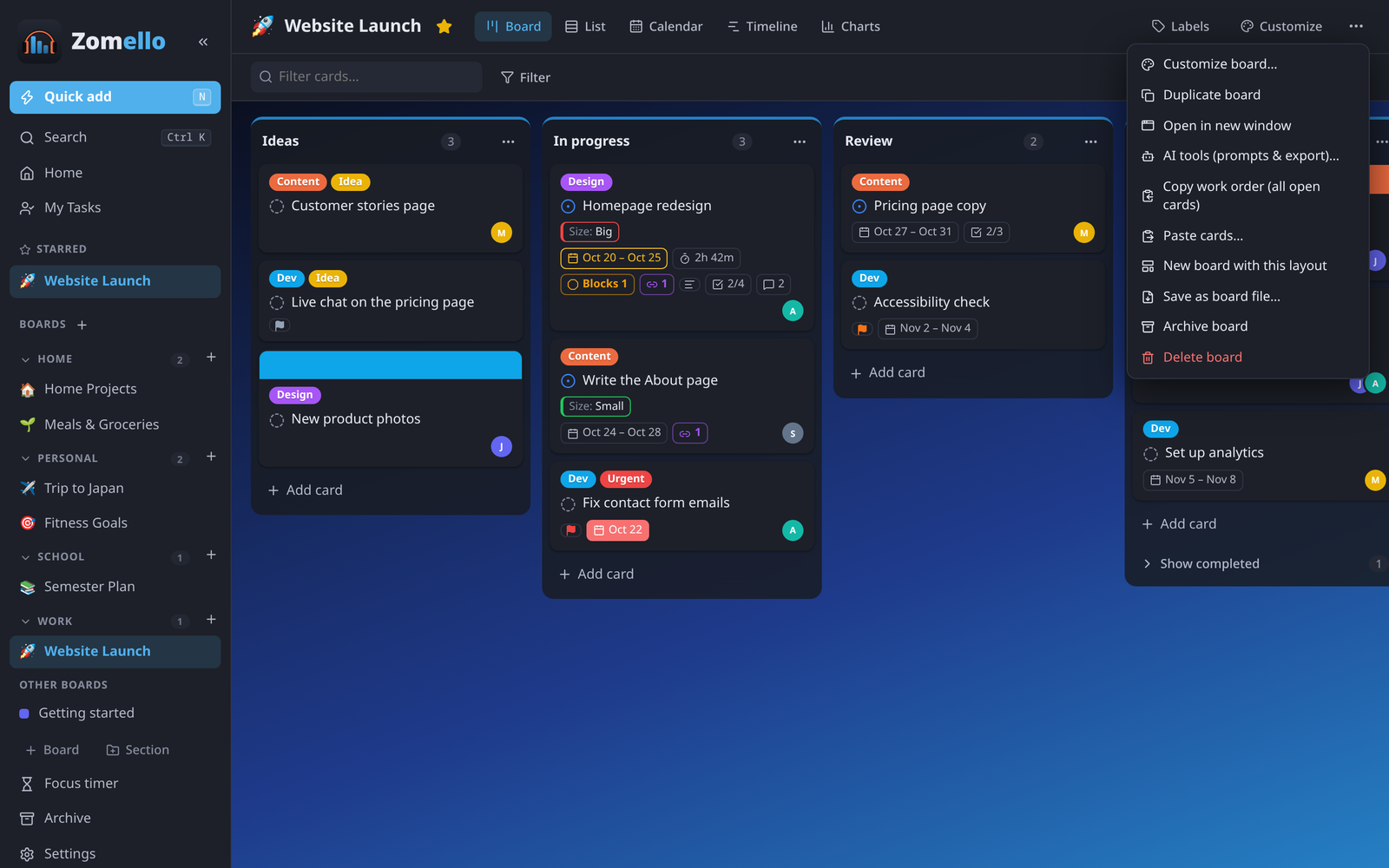Open the three-dot menu of the Ideas column
Screen dimensions: 1389x868
click(x=508, y=141)
